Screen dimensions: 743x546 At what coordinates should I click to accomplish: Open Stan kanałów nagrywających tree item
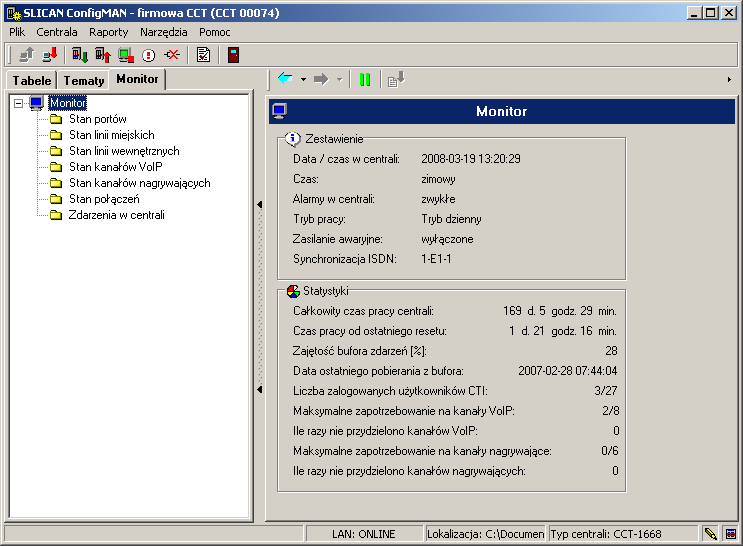pos(140,183)
